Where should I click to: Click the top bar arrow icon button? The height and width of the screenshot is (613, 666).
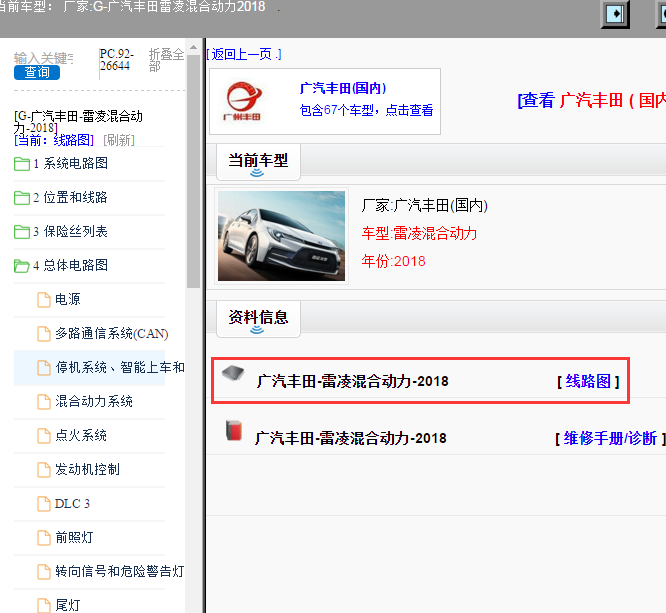pyautogui.click(x=615, y=14)
